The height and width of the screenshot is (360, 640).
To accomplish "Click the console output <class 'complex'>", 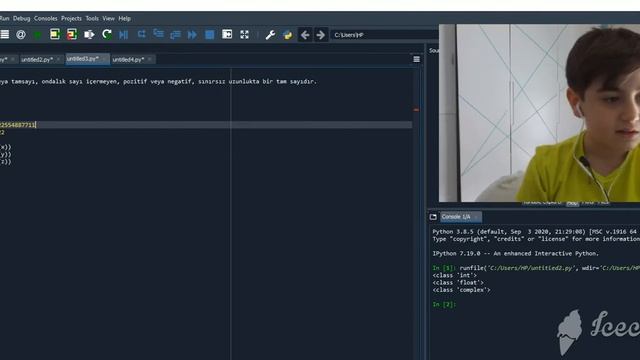I will pyautogui.click(x=461, y=290).
